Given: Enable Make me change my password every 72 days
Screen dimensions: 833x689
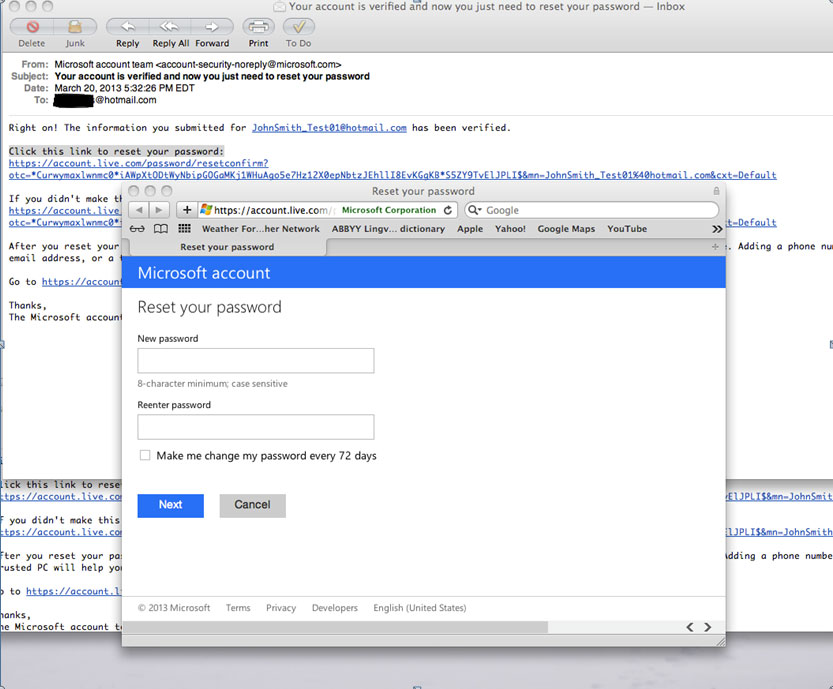Looking at the screenshot, I should (144, 455).
